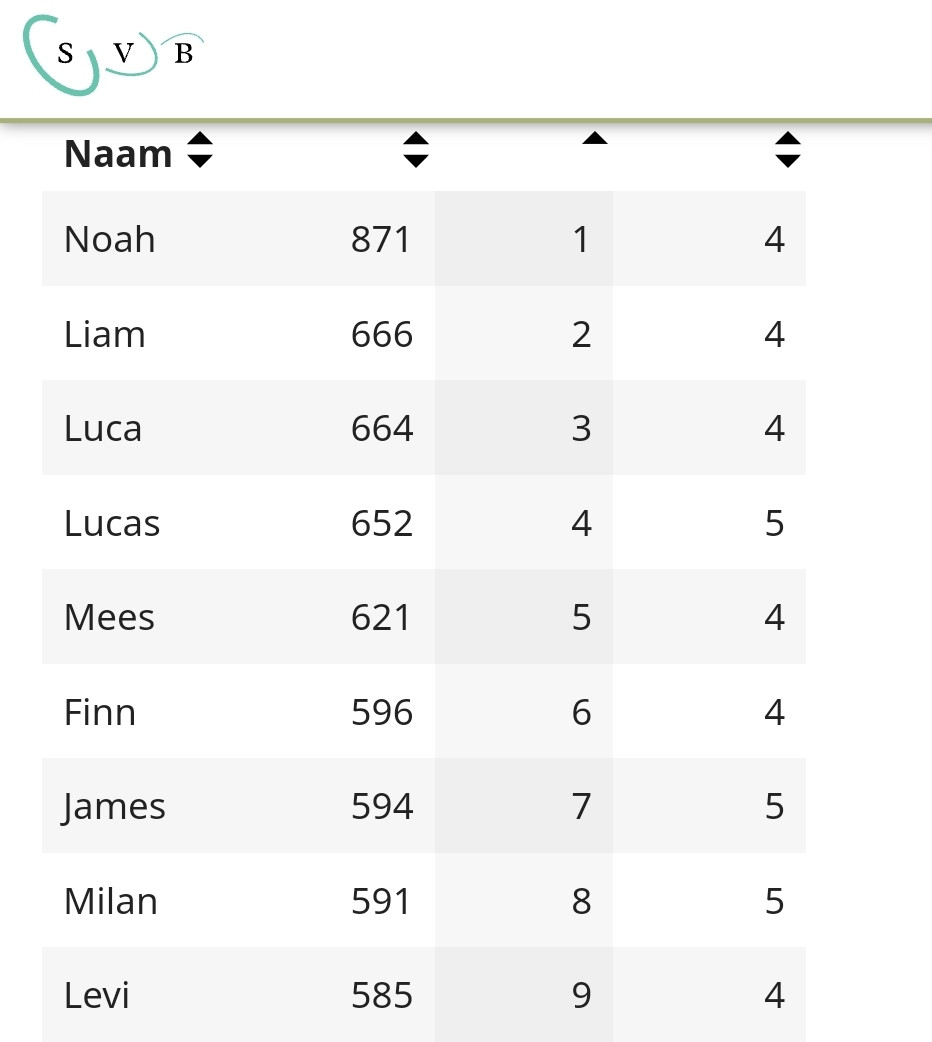Image resolution: width=932 pixels, height=1042 pixels.
Task: Click sort arrows above 871 column
Action: tap(415, 150)
